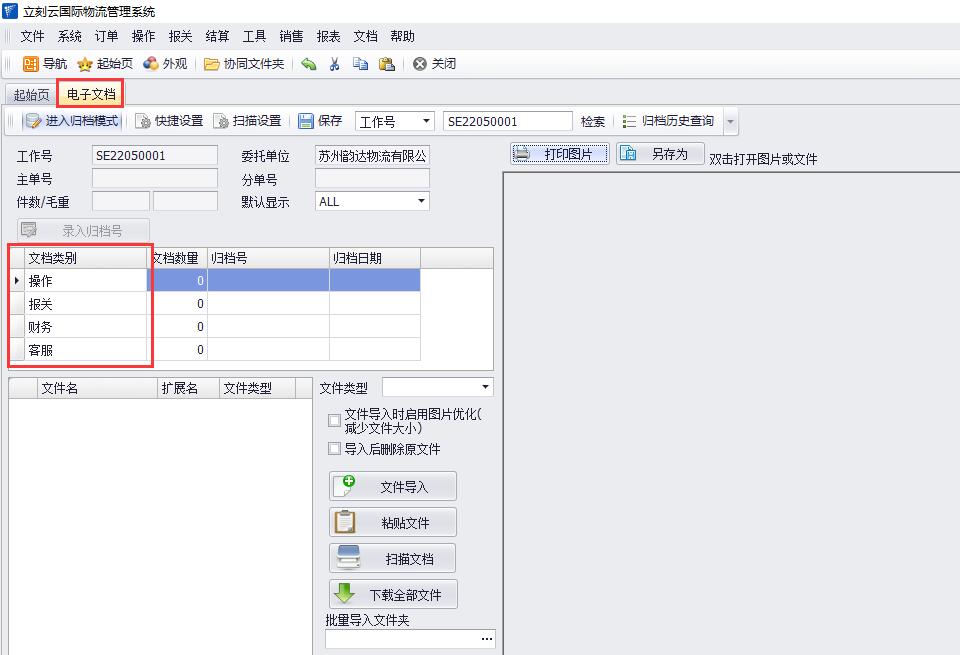Click the 导航 navigation toolbar icon
Image resolution: width=960 pixels, height=655 pixels.
pos(31,64)
